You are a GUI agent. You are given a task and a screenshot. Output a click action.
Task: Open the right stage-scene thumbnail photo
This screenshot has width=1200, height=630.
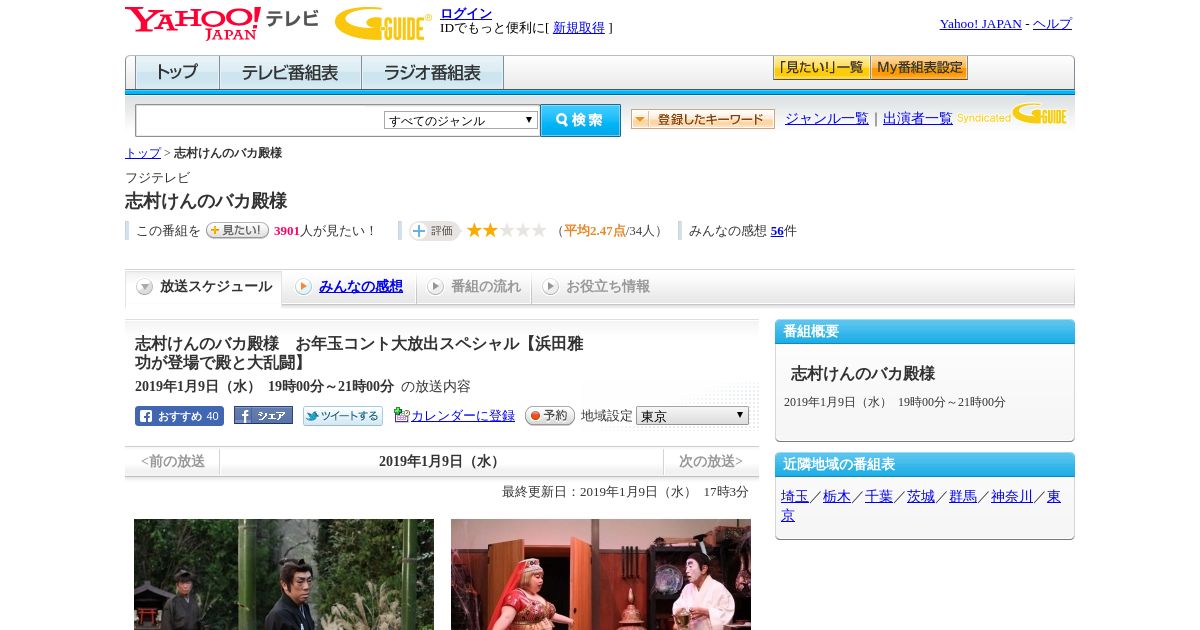click(601, 574)
